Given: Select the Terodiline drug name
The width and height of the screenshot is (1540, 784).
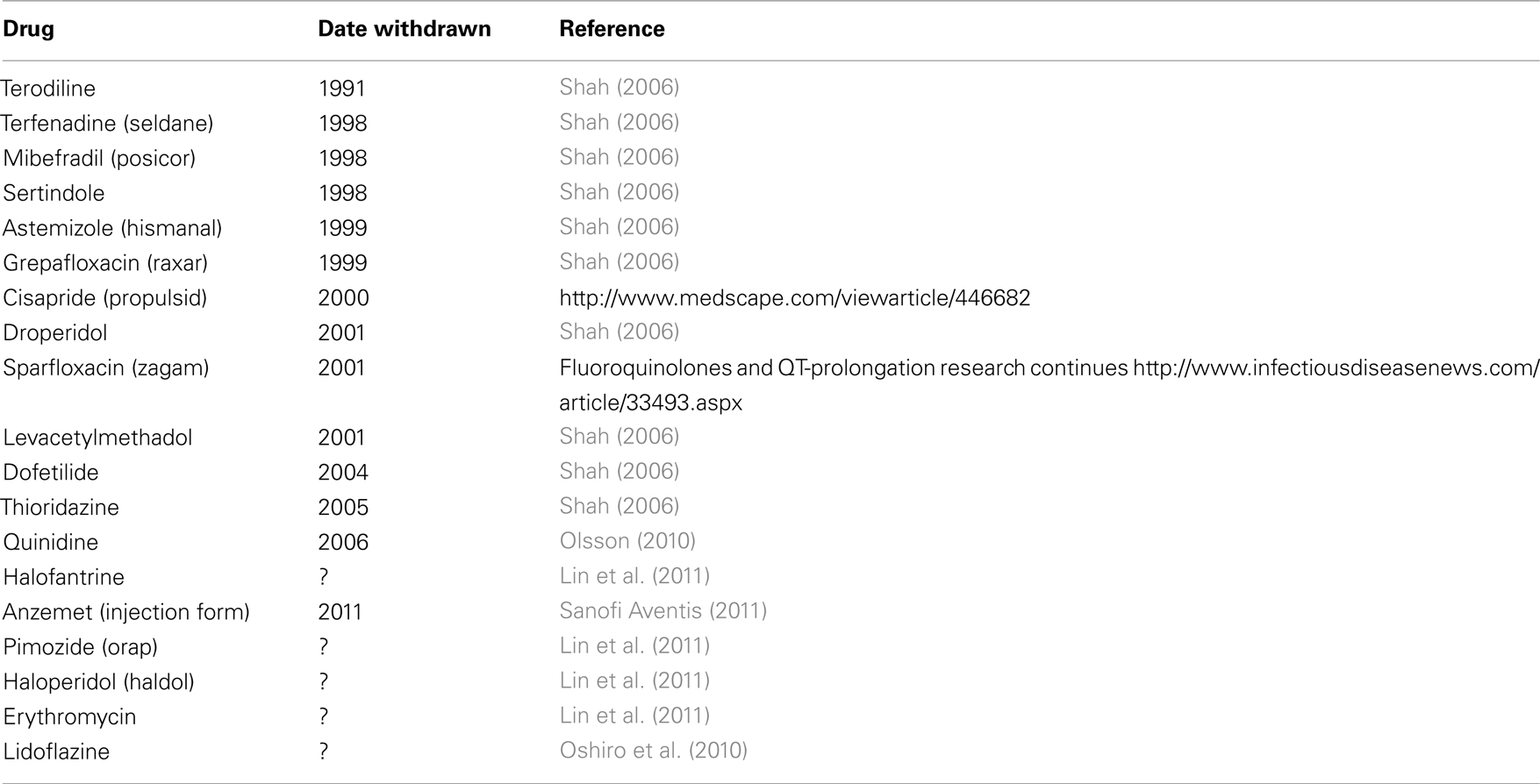Looking at the screenshot, I should 48,88.
